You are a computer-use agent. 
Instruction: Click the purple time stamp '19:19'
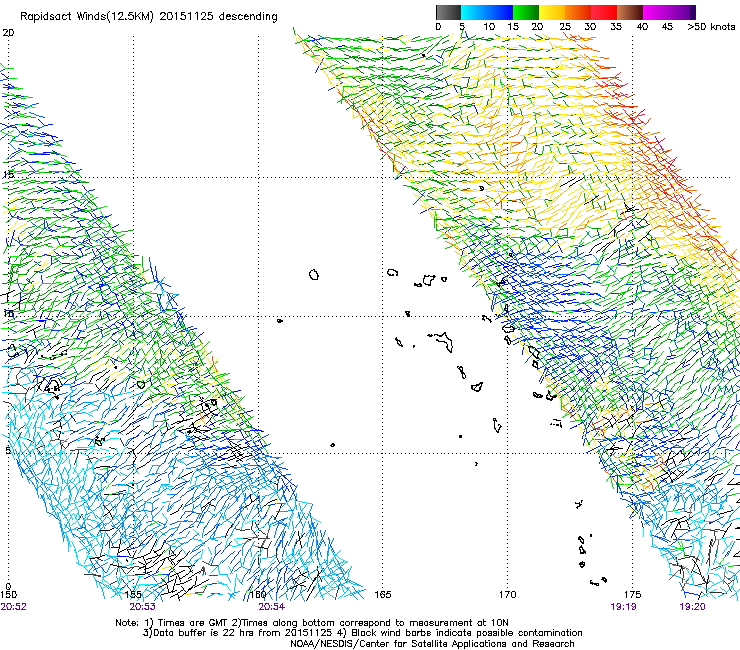click(623, 607)
